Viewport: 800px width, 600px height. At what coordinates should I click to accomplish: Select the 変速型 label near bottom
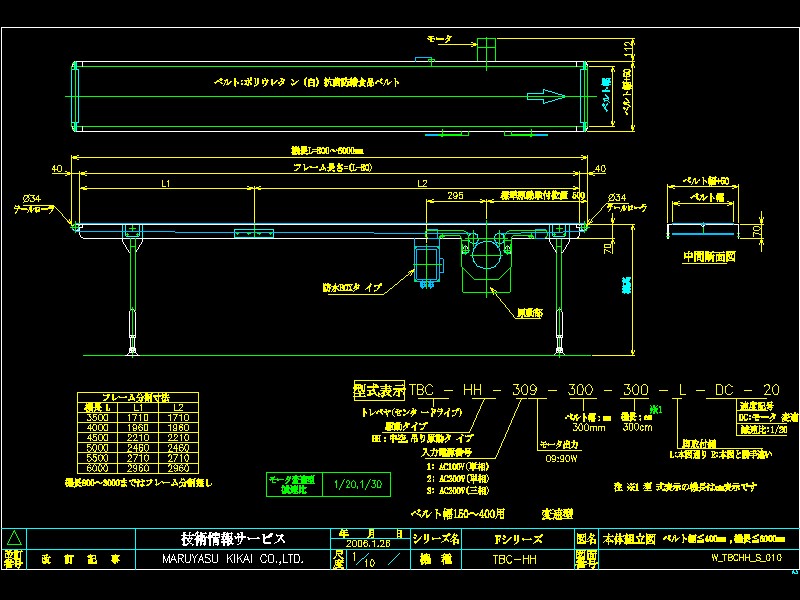click(557, 514)
